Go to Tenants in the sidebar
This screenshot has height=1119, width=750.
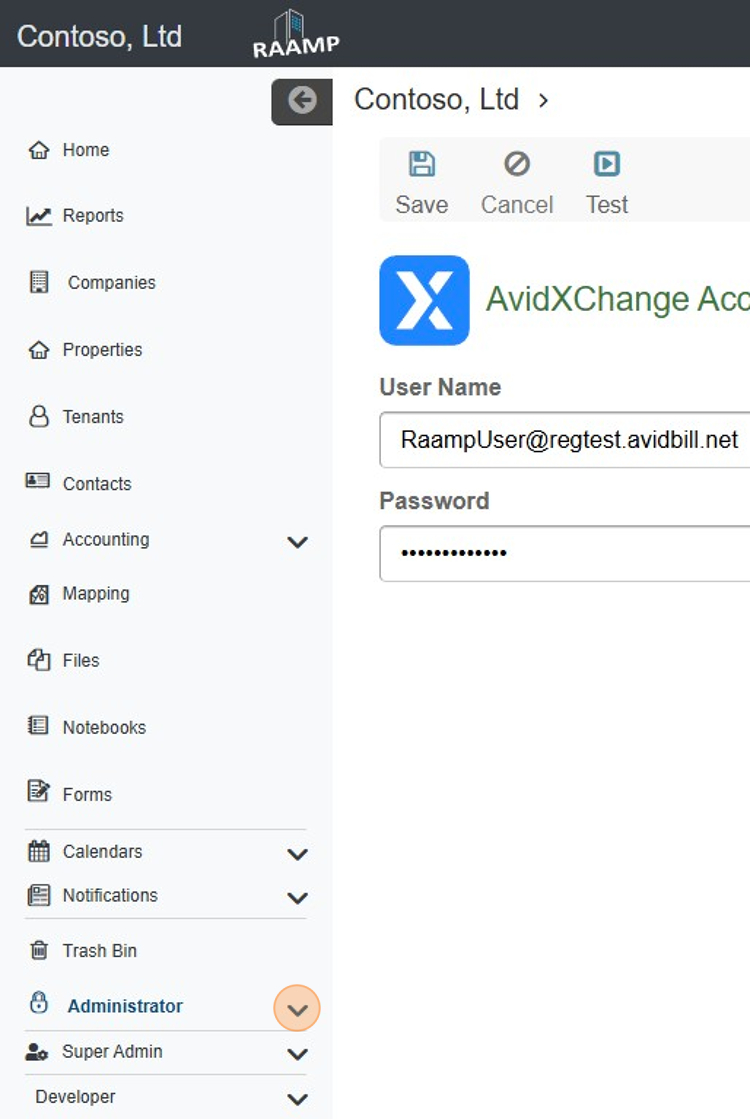click(x=93, y=417)
